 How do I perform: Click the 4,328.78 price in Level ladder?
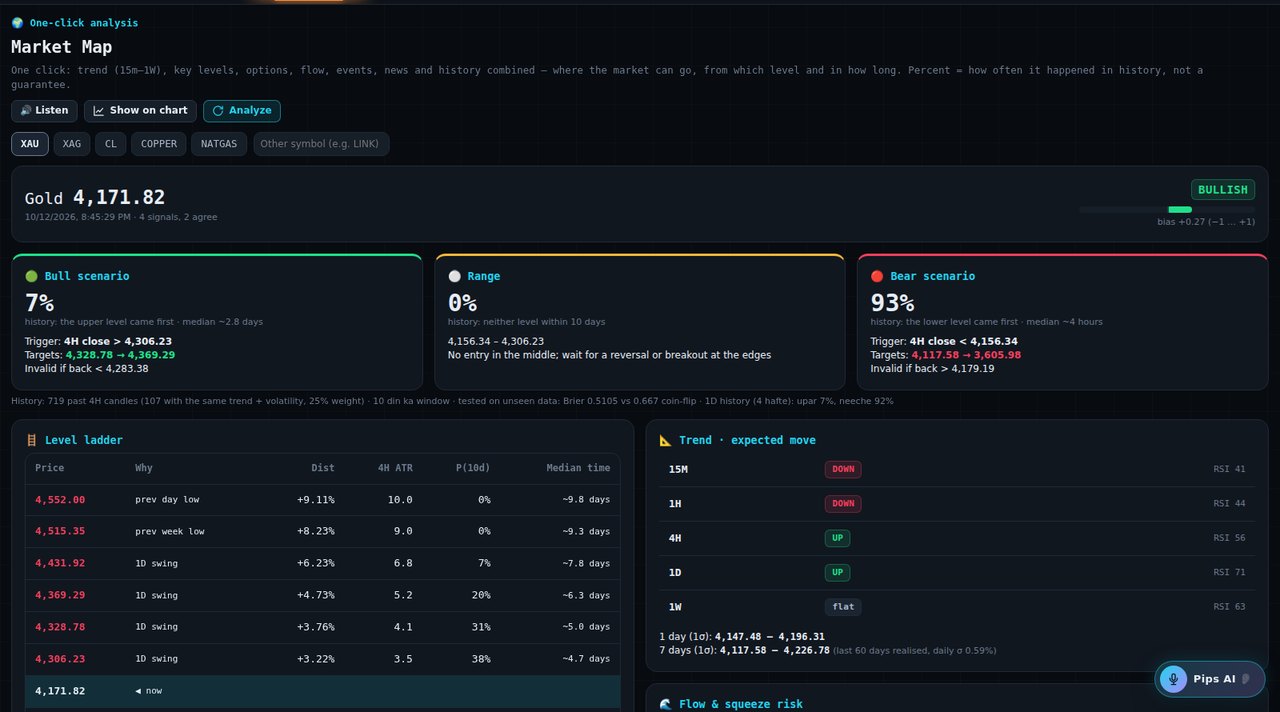coord(60,627)
